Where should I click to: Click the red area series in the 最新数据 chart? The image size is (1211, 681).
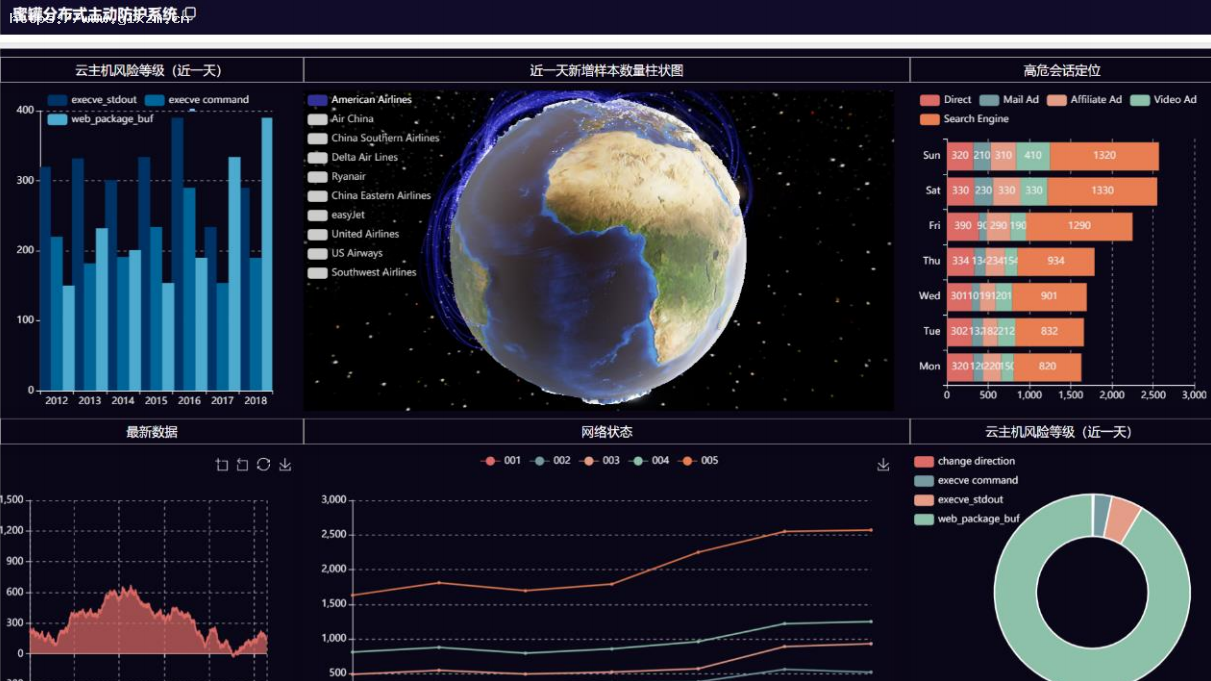(x=130, y=625)
